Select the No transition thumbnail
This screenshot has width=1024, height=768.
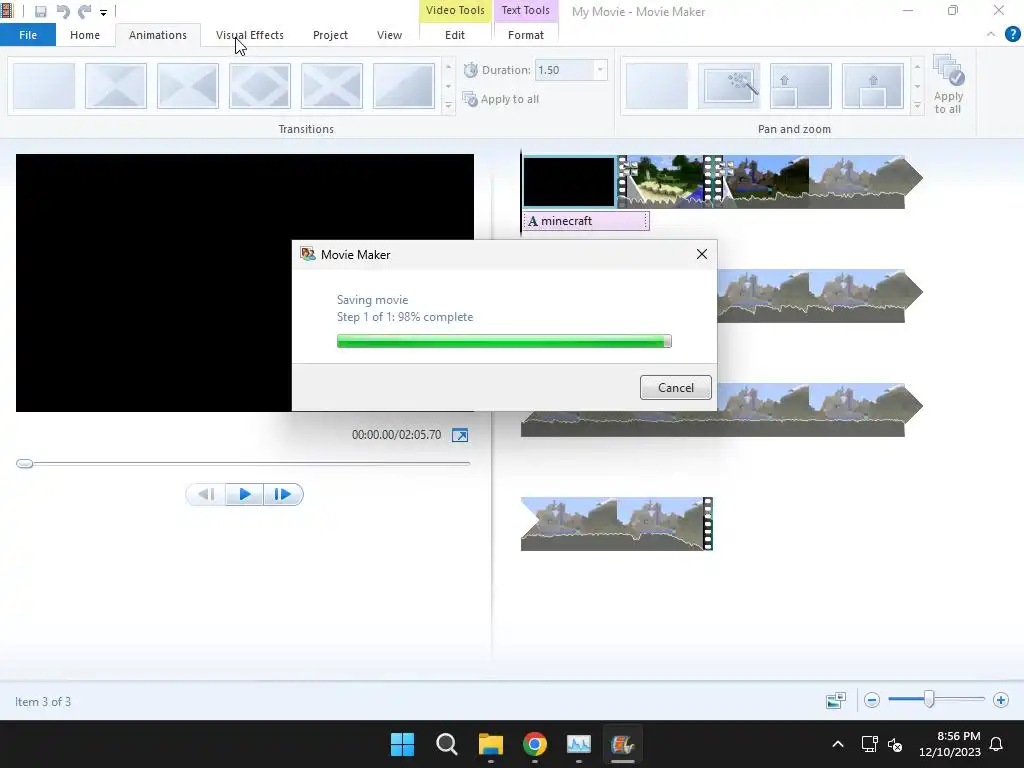[x=44, y=86]
